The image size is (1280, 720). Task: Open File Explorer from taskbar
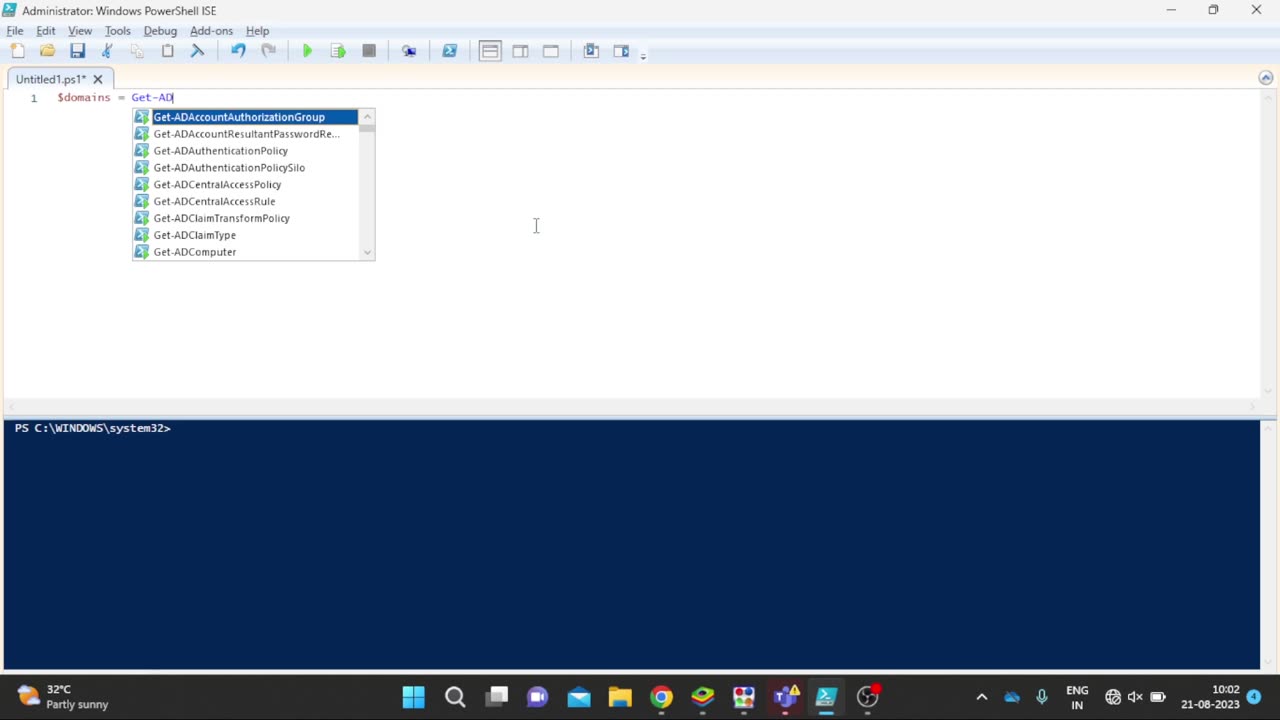[620, 697]
